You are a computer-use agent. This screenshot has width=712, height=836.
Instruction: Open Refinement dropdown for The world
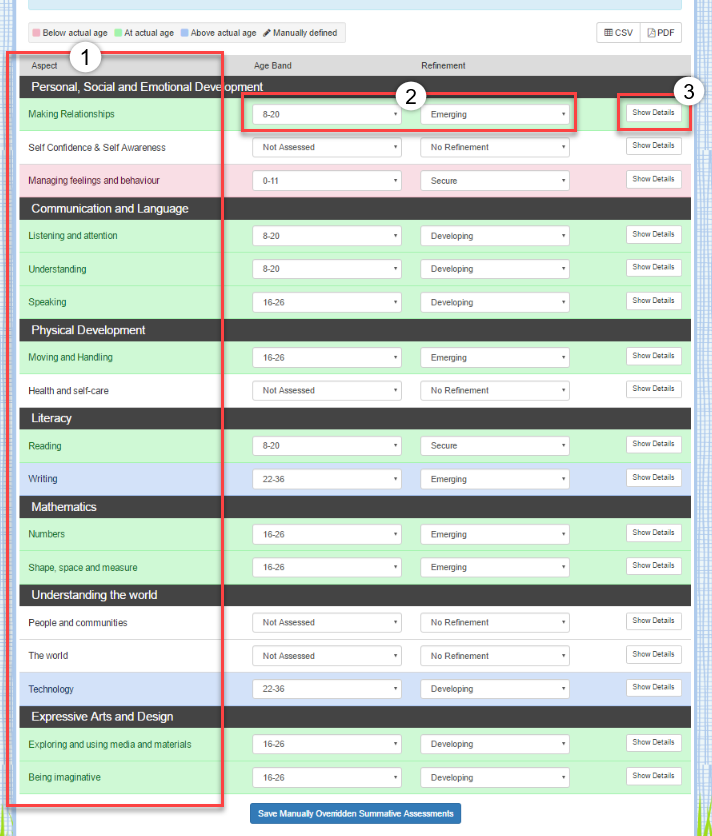[495, 656]
